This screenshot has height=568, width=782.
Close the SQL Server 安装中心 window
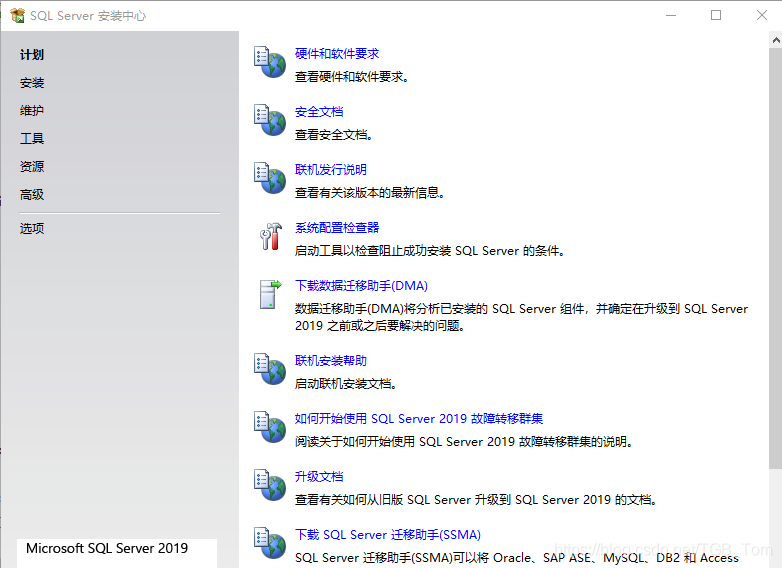(x=762, y=15)
